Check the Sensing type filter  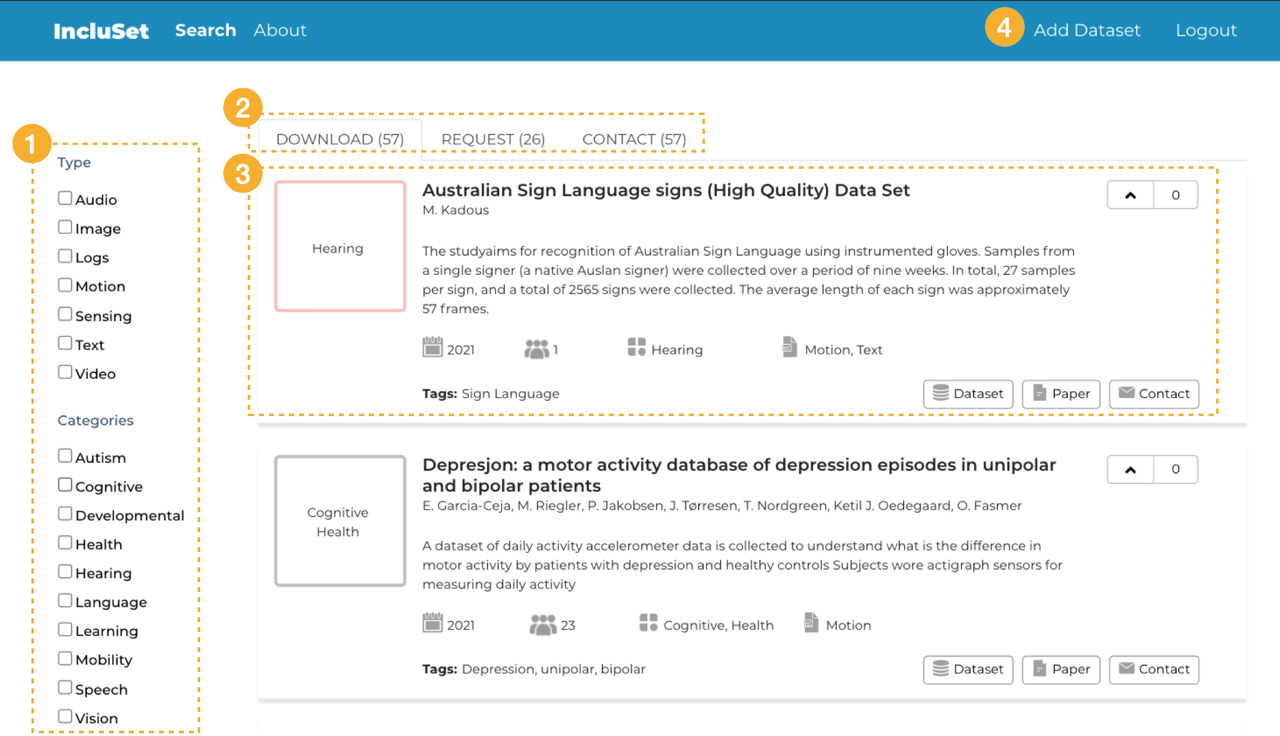click(65, 314)
